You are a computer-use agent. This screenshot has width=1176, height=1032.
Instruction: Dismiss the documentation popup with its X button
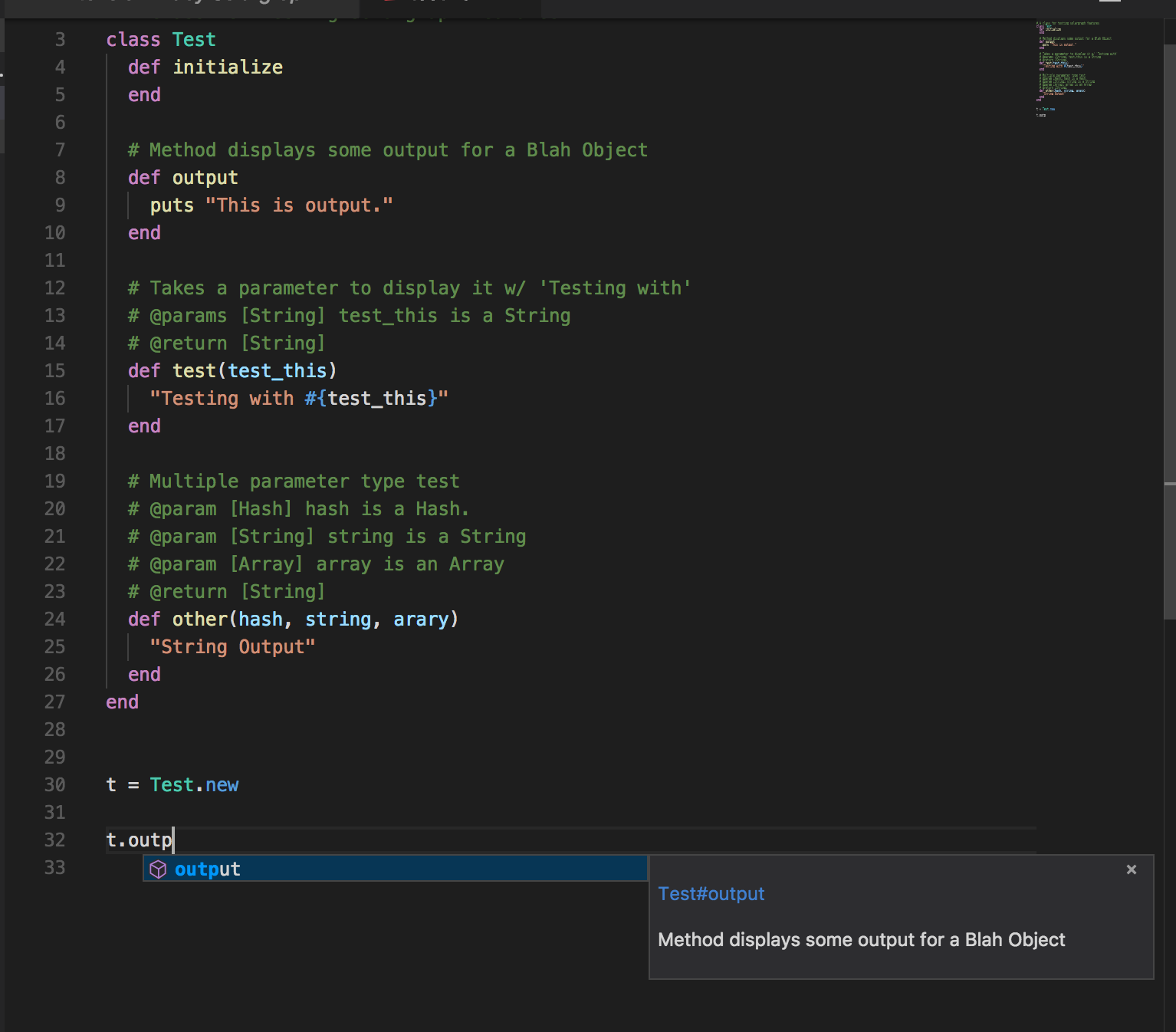point(1131,869)
